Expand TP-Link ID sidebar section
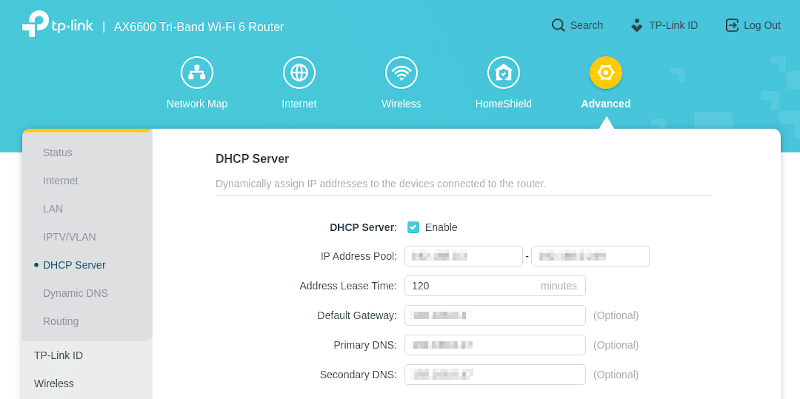The width and height of the screenshot is (800, 399). coord(58,355)
